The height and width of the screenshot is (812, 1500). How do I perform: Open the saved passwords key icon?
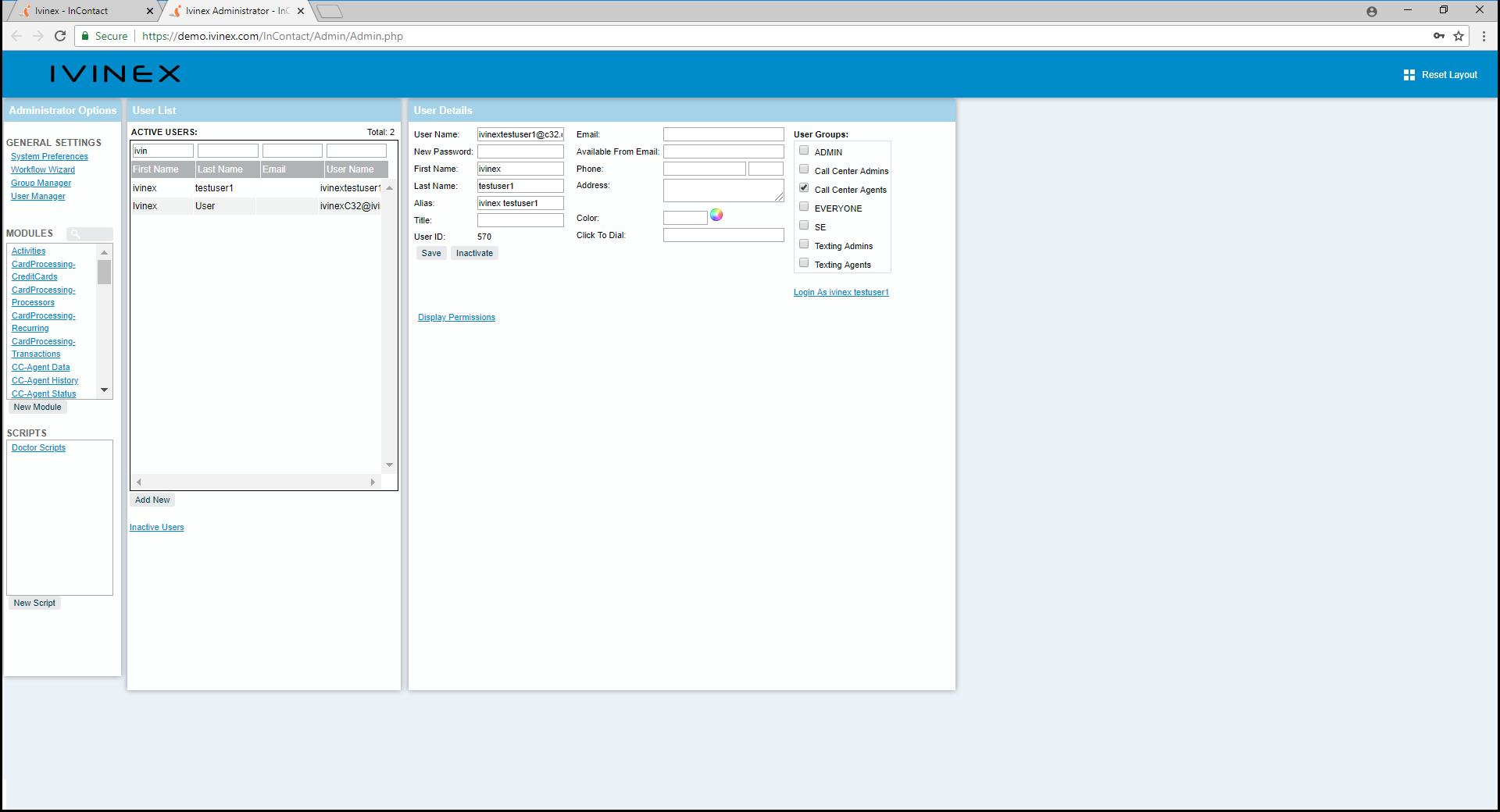point(1439,36)
